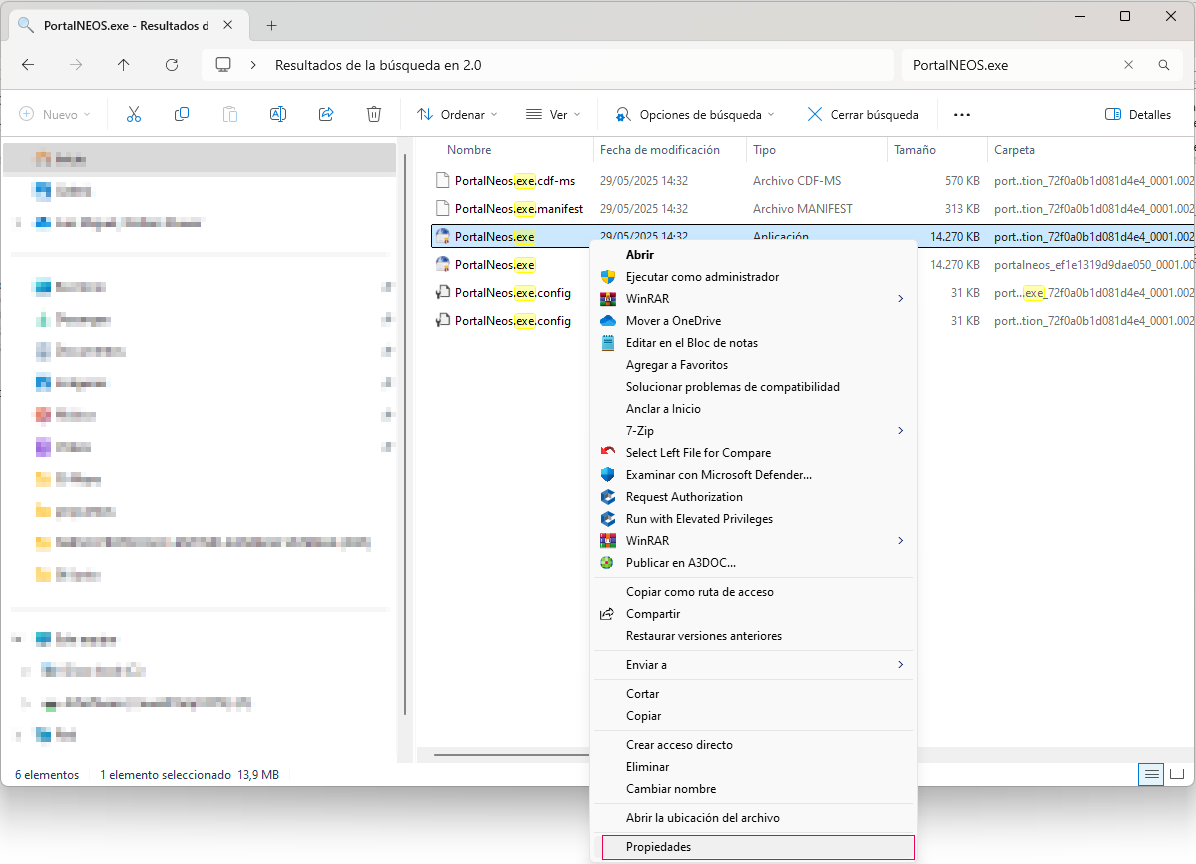
Task: Open new tab with plus button
Action: [272, 25]
